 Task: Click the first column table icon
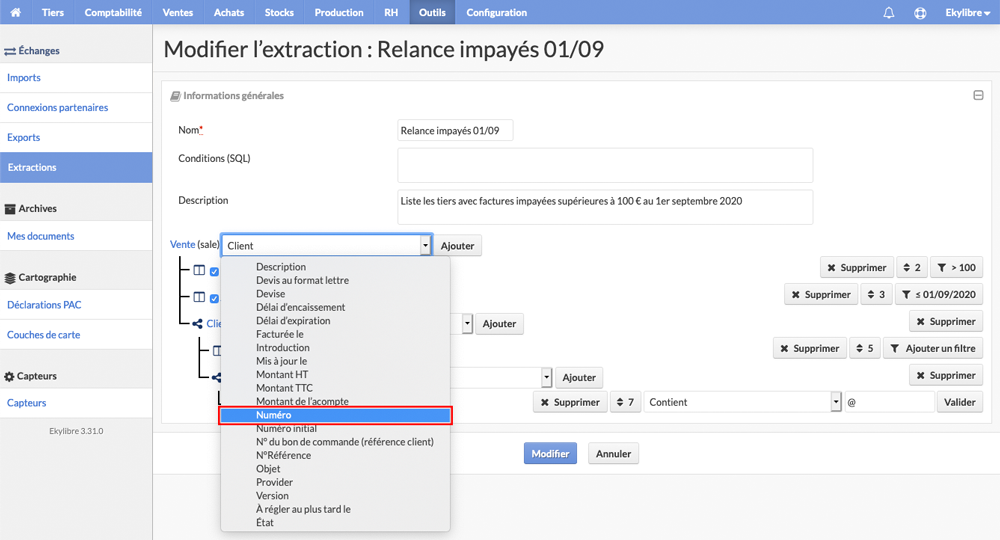[x=199, y=270]
